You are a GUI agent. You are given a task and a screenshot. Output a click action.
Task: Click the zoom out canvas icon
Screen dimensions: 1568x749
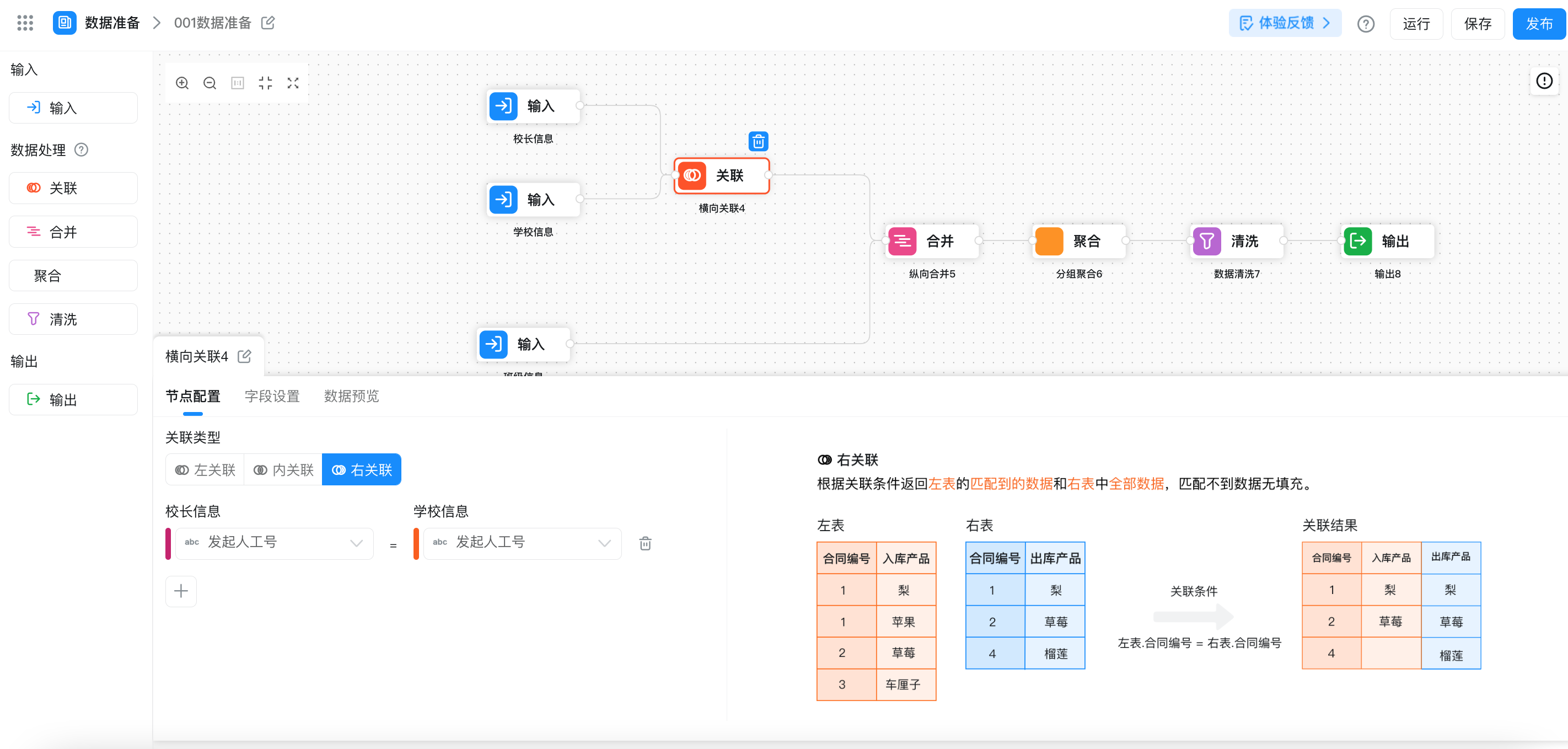point(210,83)
